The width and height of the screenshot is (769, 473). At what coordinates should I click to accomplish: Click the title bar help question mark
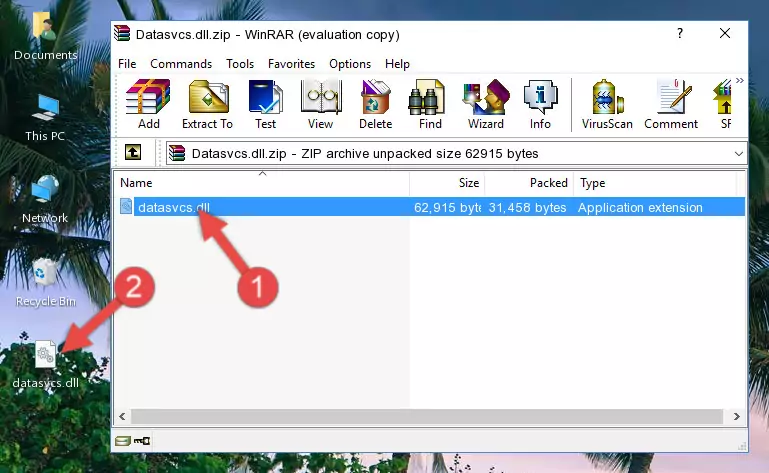(x=680, y=33)
